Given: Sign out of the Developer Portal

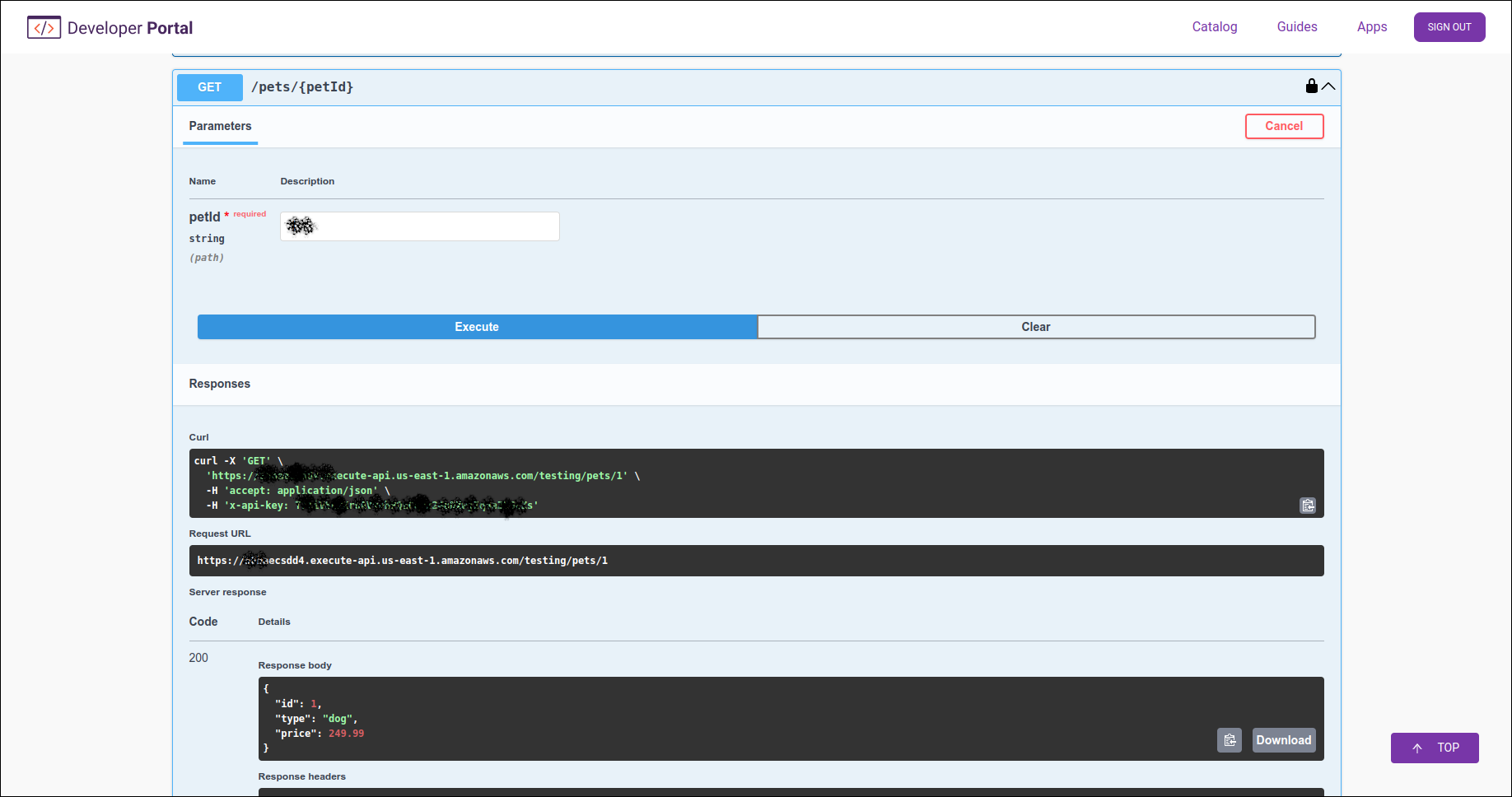Looking at the screenshot, I should (1449, 26).
